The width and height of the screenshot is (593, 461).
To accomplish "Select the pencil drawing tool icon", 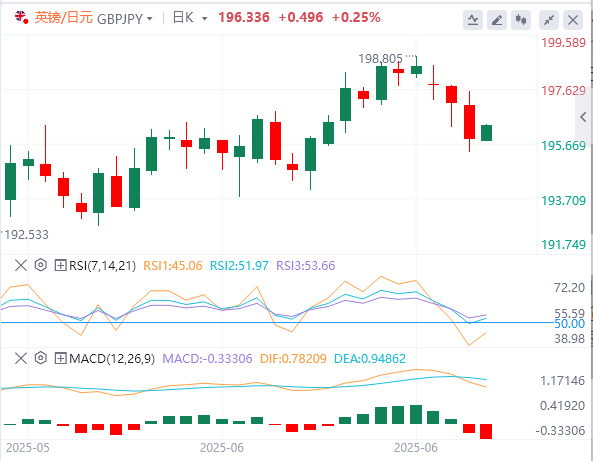I will click(x=497, y=20).
